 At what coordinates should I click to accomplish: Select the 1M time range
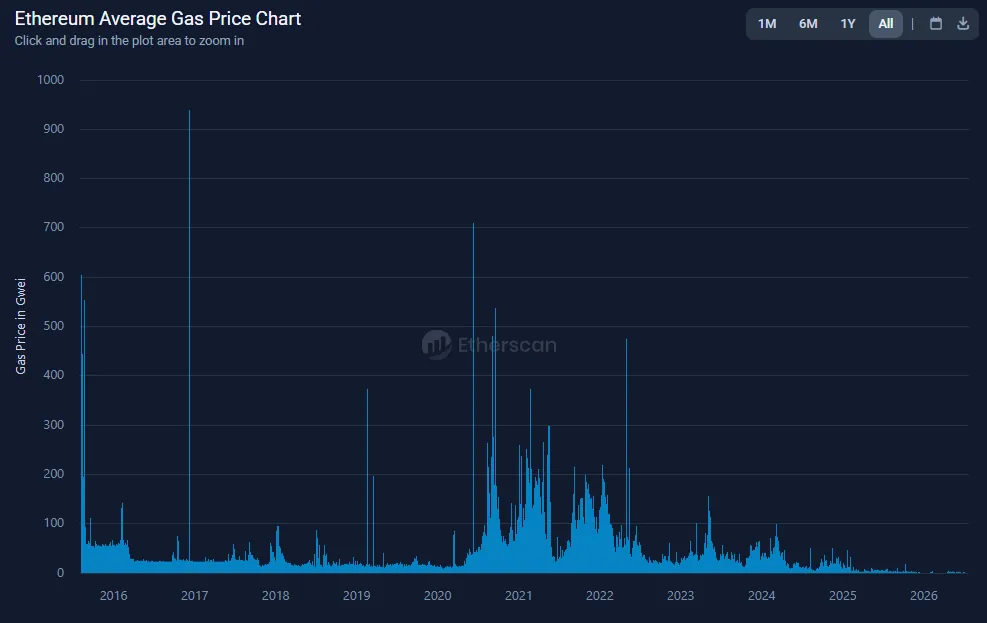767,24
